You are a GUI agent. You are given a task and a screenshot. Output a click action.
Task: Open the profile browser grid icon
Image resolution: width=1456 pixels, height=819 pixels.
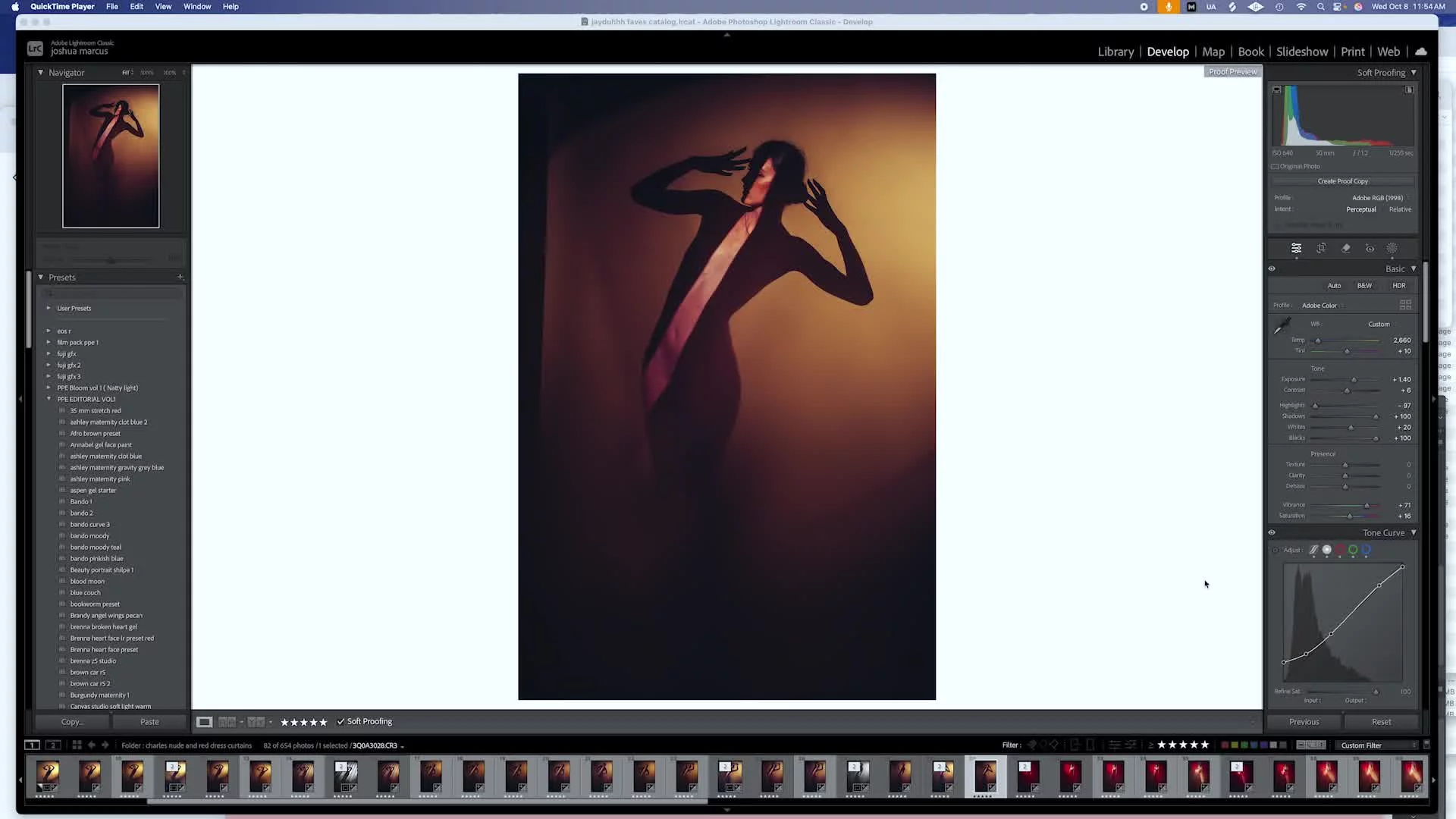tap(1405, 305)
